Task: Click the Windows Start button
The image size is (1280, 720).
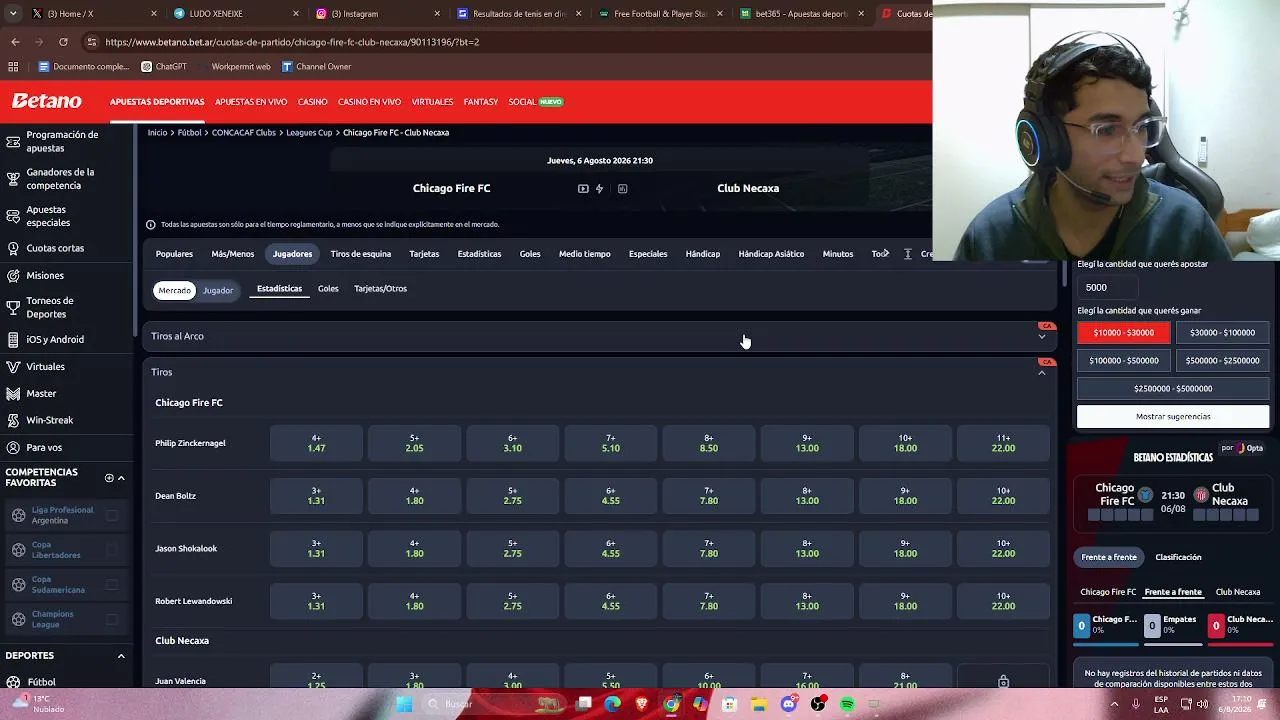Action: click(404, 704)
